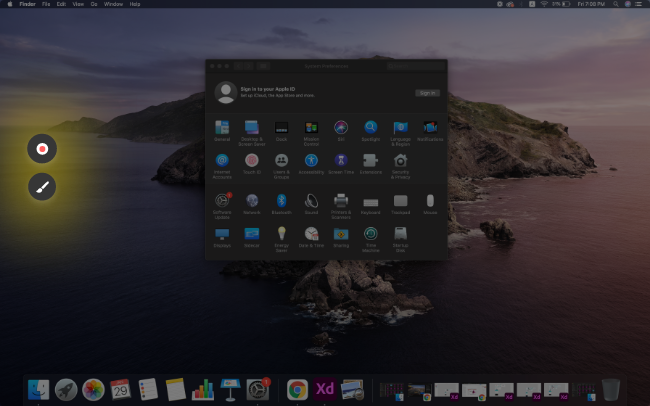Focus the System Preferences search field

point(415,66)
